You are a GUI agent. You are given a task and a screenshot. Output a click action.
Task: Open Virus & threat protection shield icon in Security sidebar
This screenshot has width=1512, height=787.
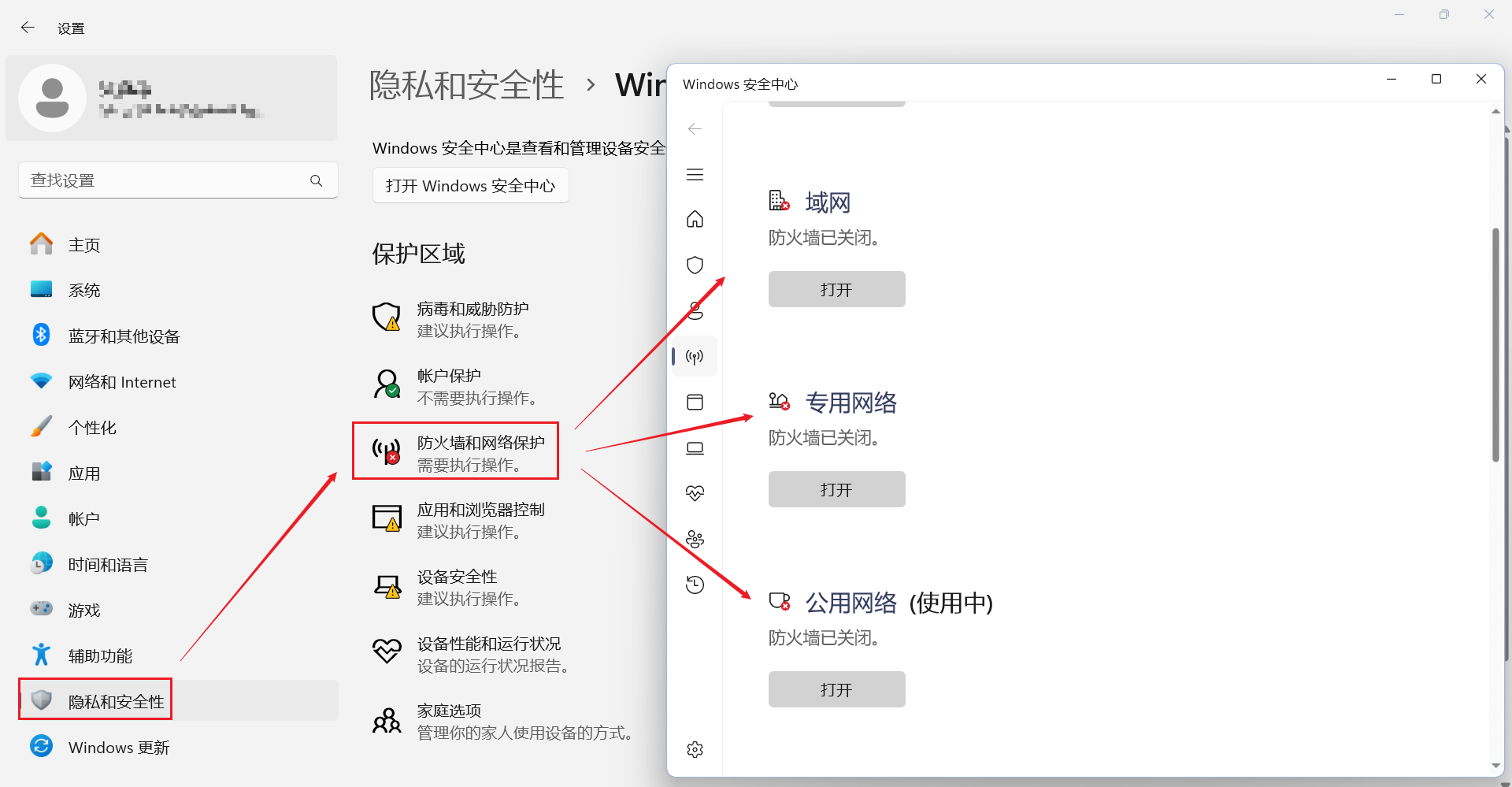pos(695,265)
